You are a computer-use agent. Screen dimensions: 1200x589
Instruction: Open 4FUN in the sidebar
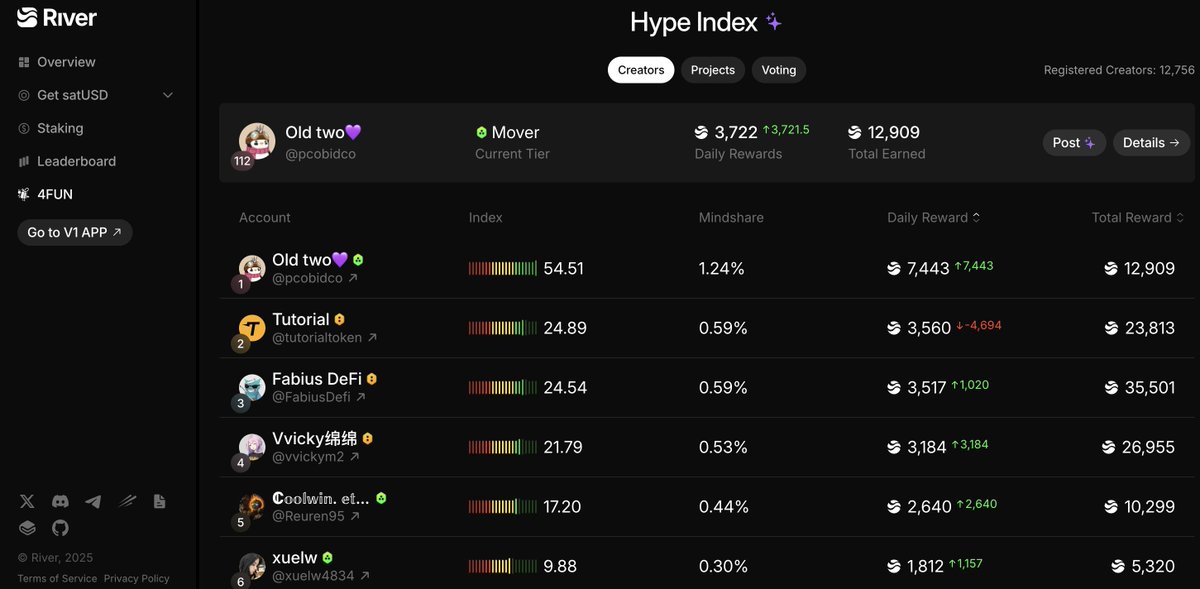point(45,194)
